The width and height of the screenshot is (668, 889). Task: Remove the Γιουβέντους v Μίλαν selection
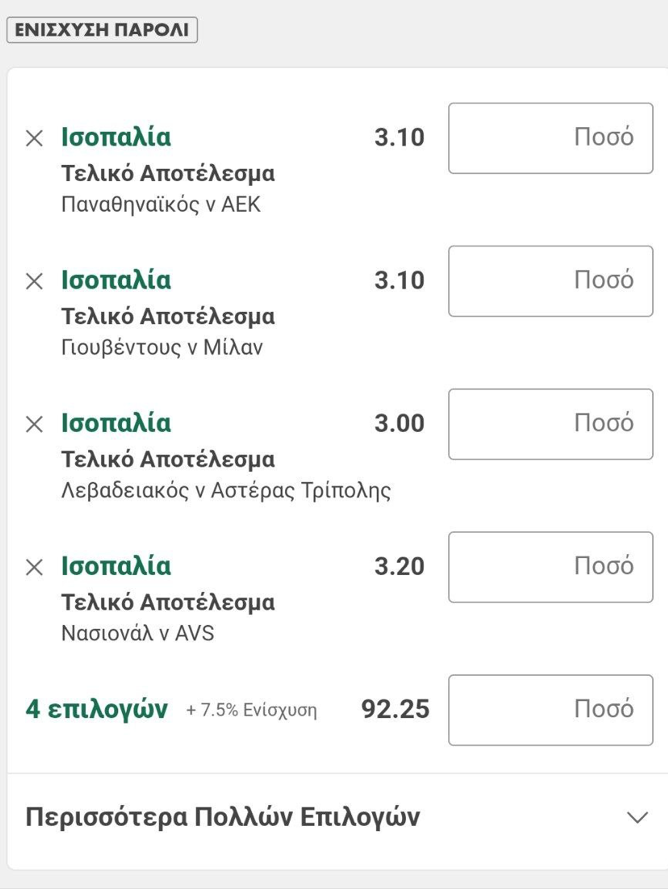(35, 281)
